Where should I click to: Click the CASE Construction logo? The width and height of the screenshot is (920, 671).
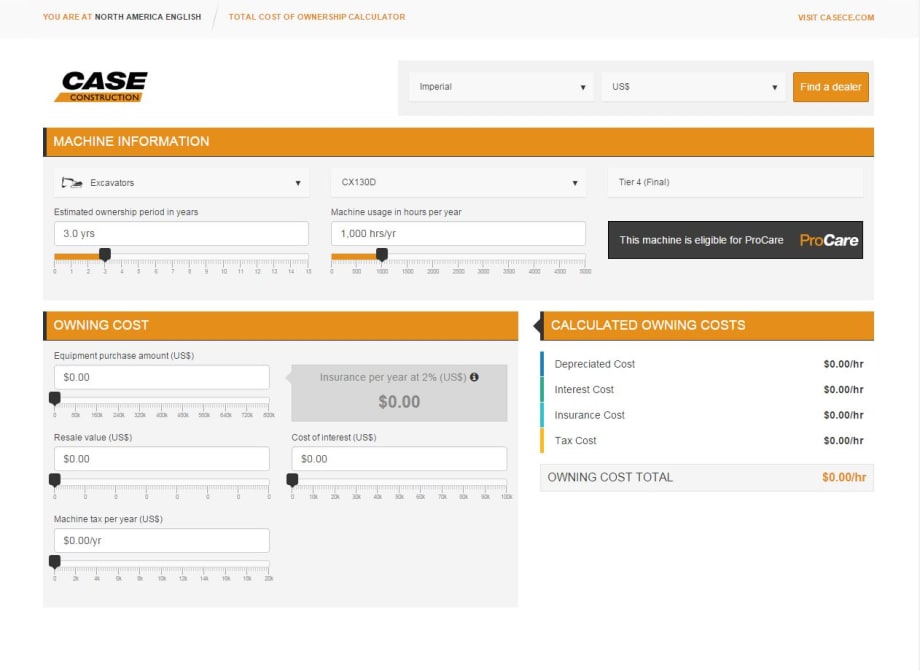101,87
